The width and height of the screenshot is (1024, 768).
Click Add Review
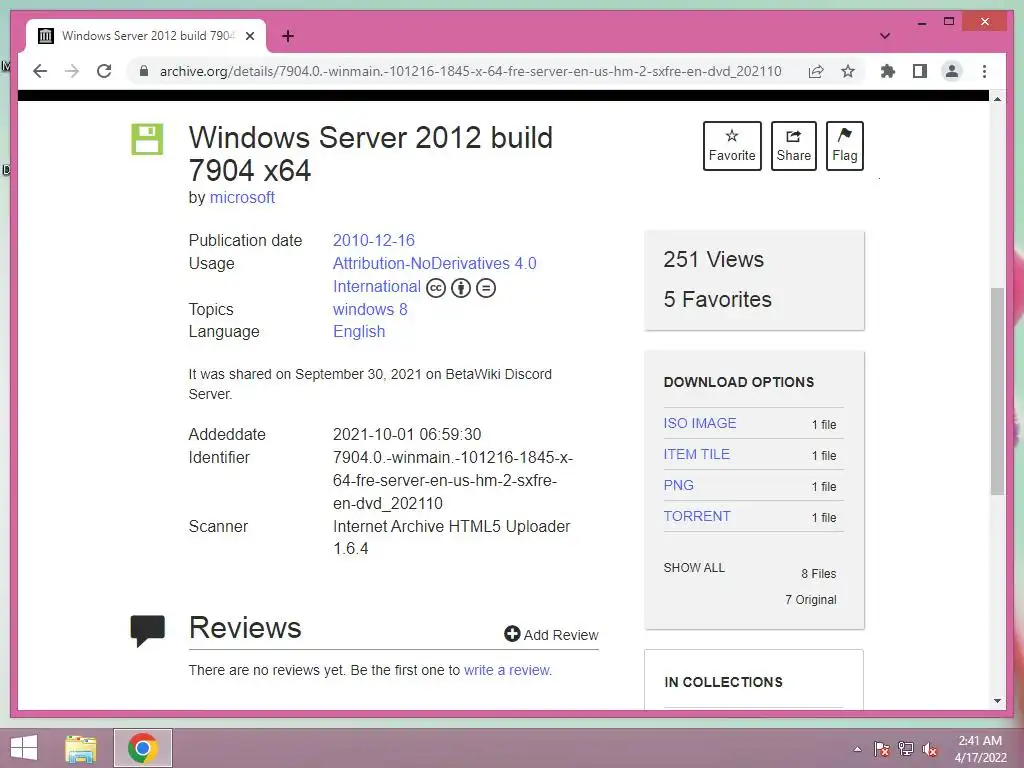click(551, 634)
